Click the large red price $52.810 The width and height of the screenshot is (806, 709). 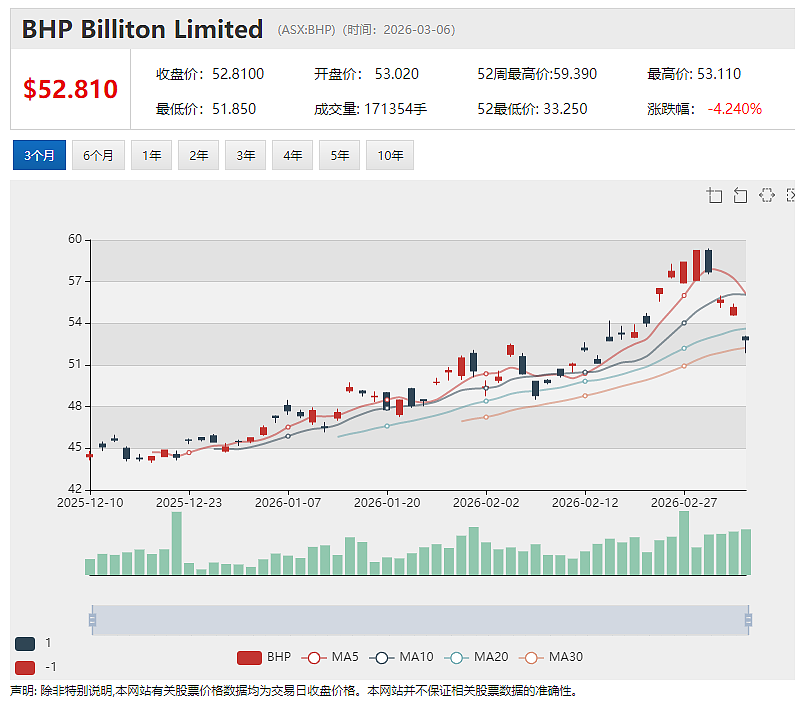tap(70, 89)
